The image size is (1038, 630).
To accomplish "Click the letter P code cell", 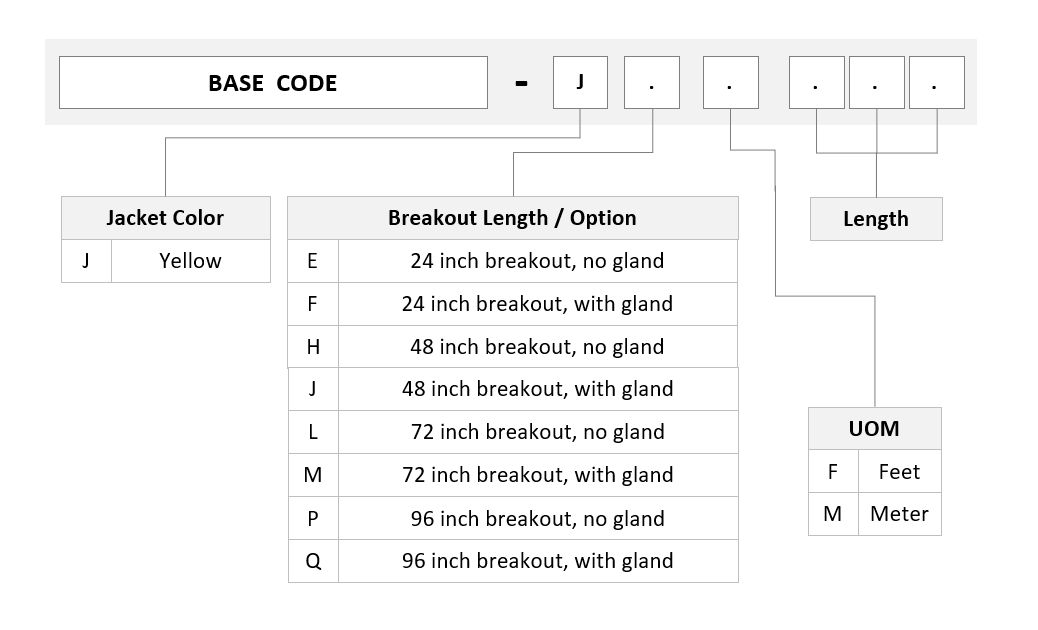I will coord(313,518).
